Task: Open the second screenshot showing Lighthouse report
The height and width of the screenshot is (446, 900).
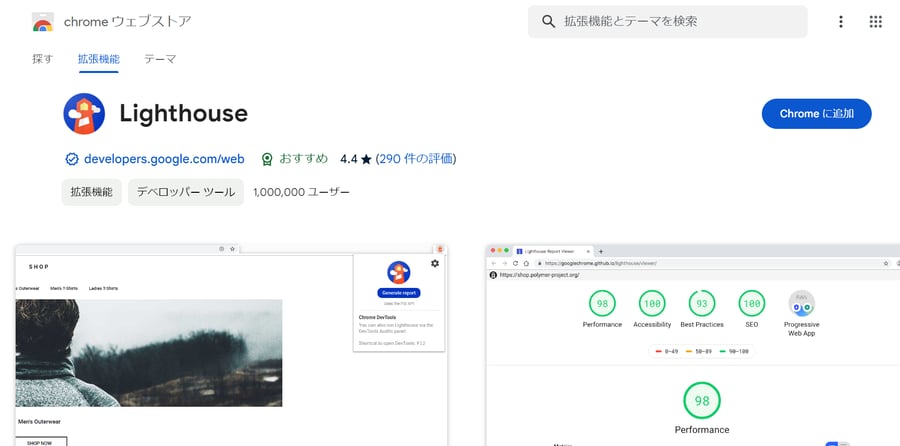Action: pos(693,345)
